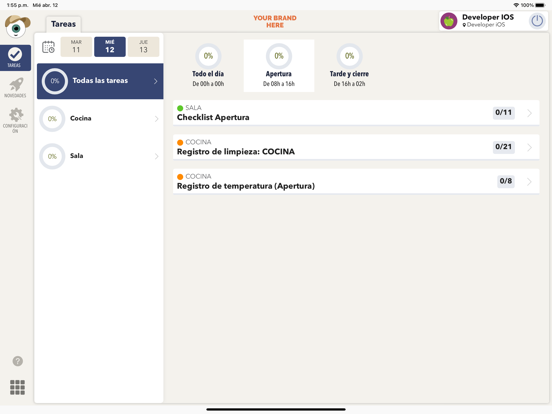Click the help question mark icon
The width and height of the screenshot is (552, 414).
tap(18, 361)
